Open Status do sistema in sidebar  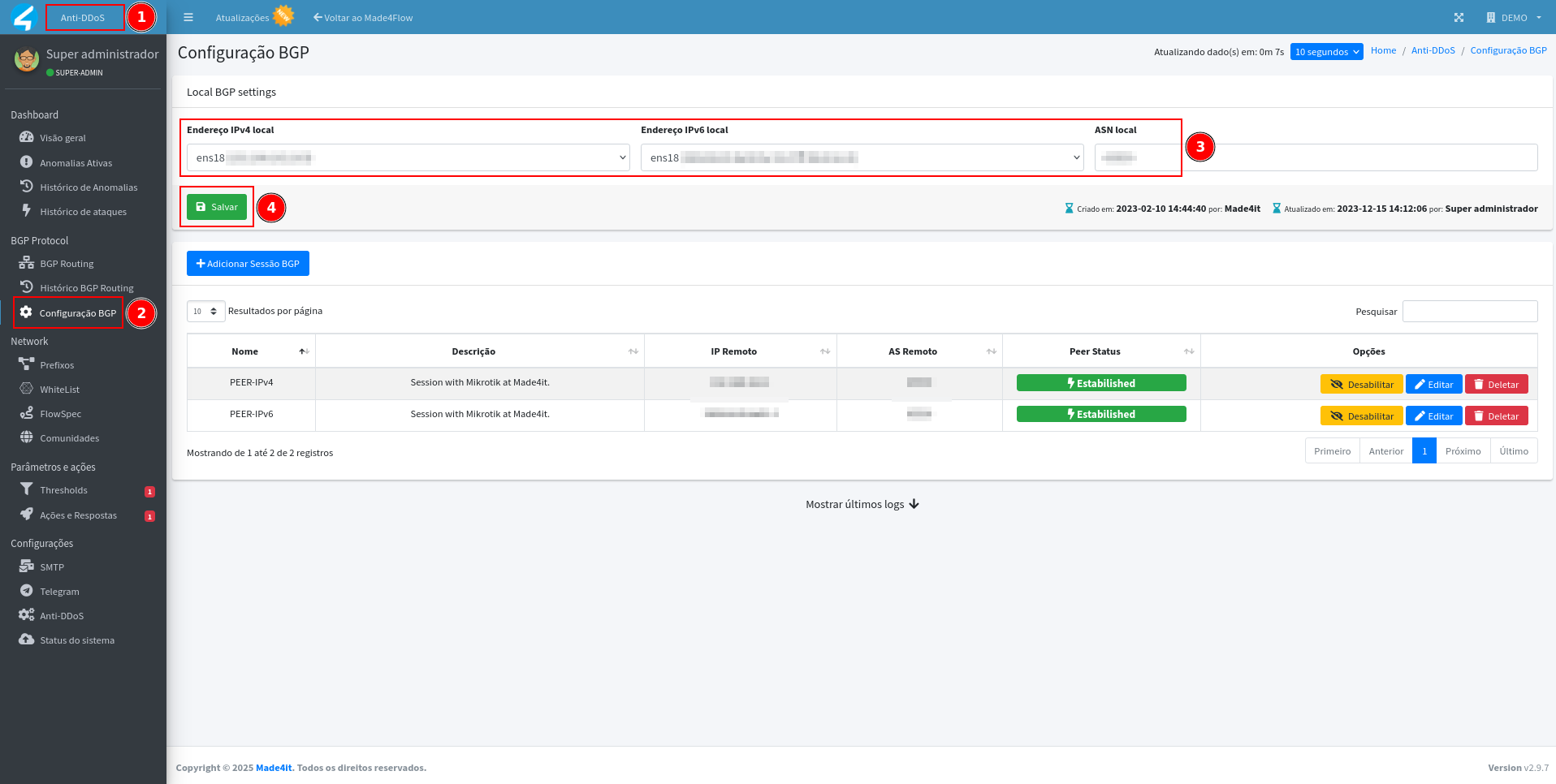tap(77, 640)
